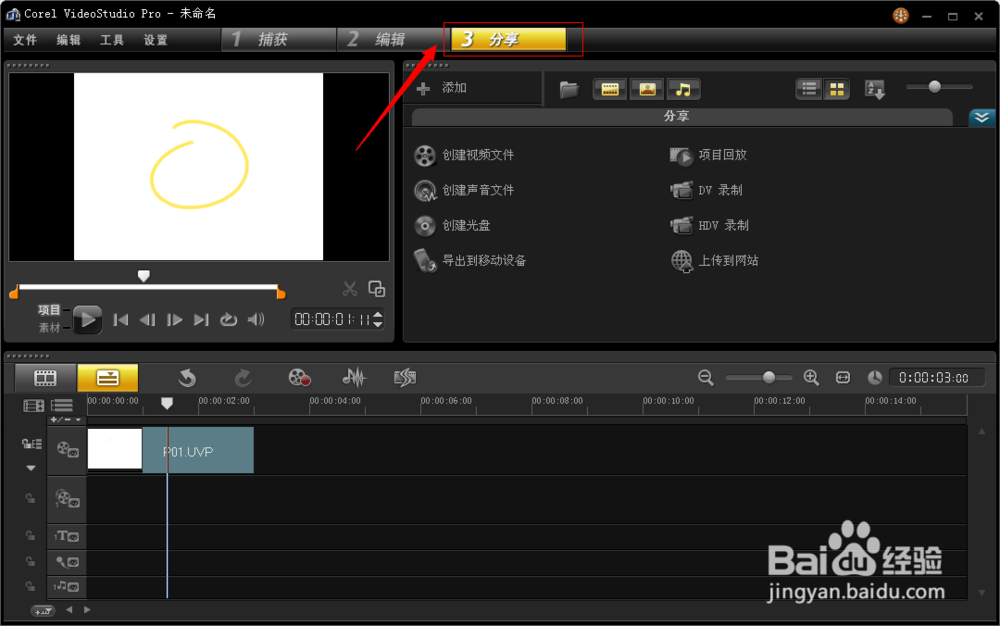Split clip with scissors icon
The height and width of the screenshot is (626, 1000).
[349, 289]
